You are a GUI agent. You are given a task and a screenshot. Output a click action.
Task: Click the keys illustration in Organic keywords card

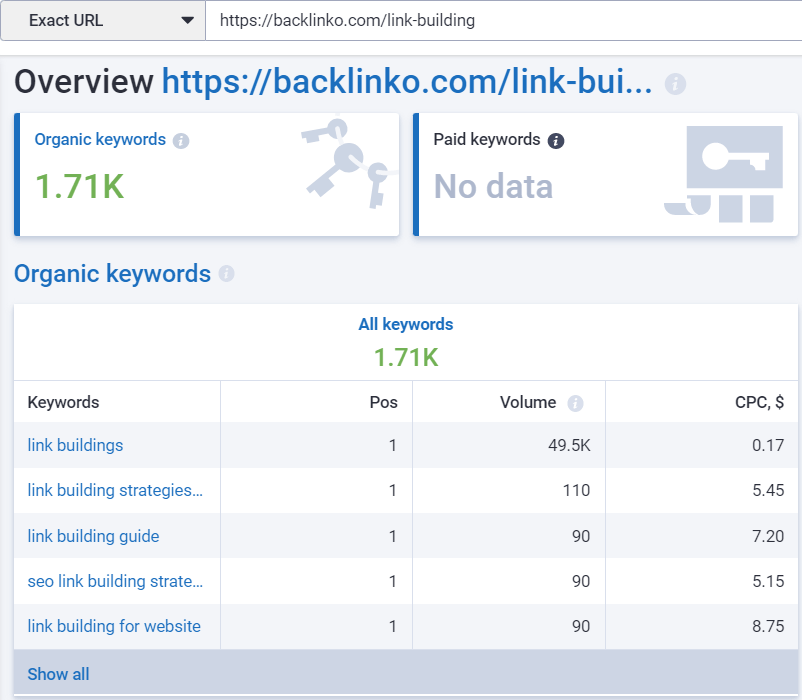coord(343,163)
